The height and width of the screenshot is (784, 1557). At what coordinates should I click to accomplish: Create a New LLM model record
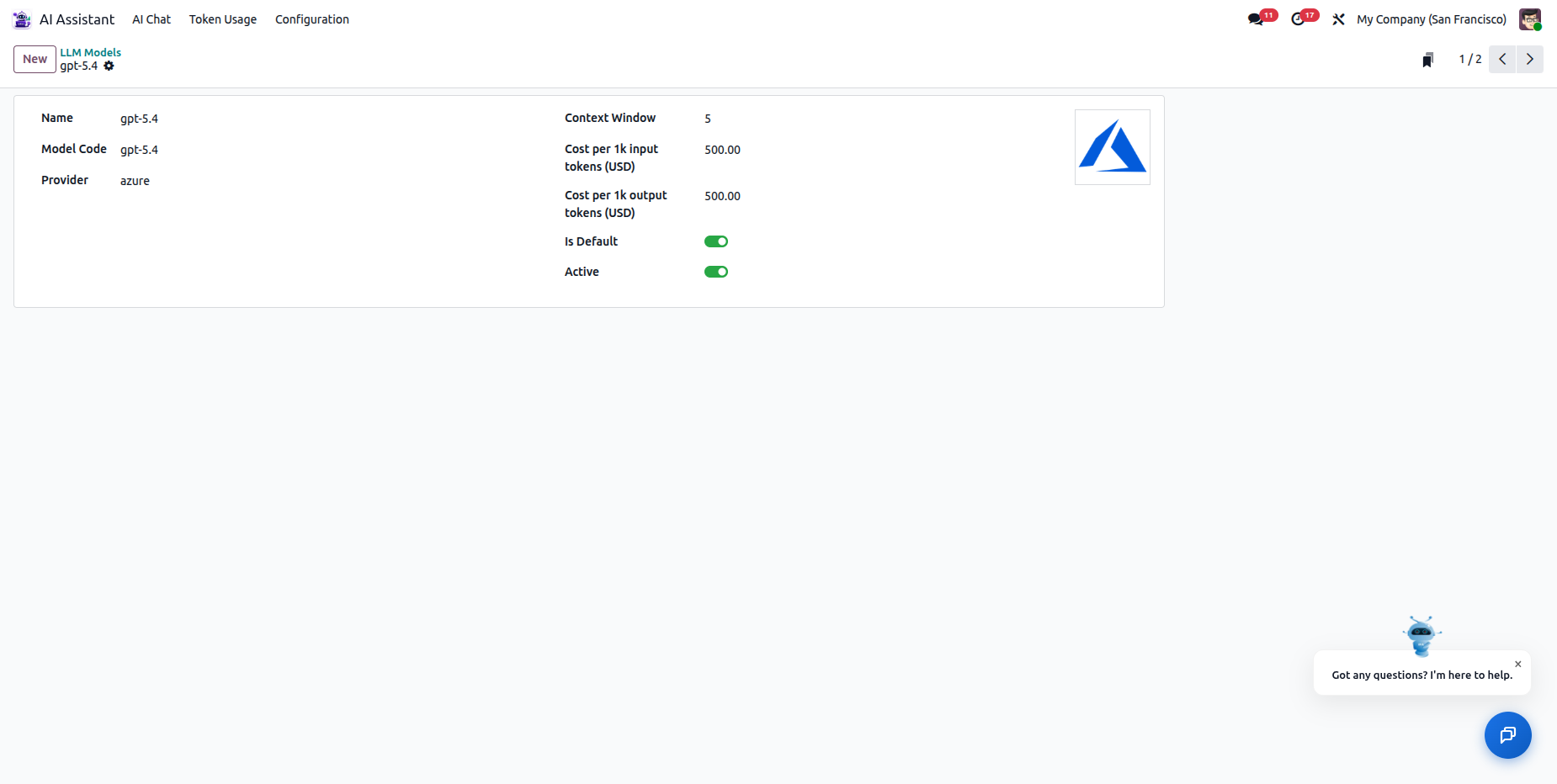point(35,59)
